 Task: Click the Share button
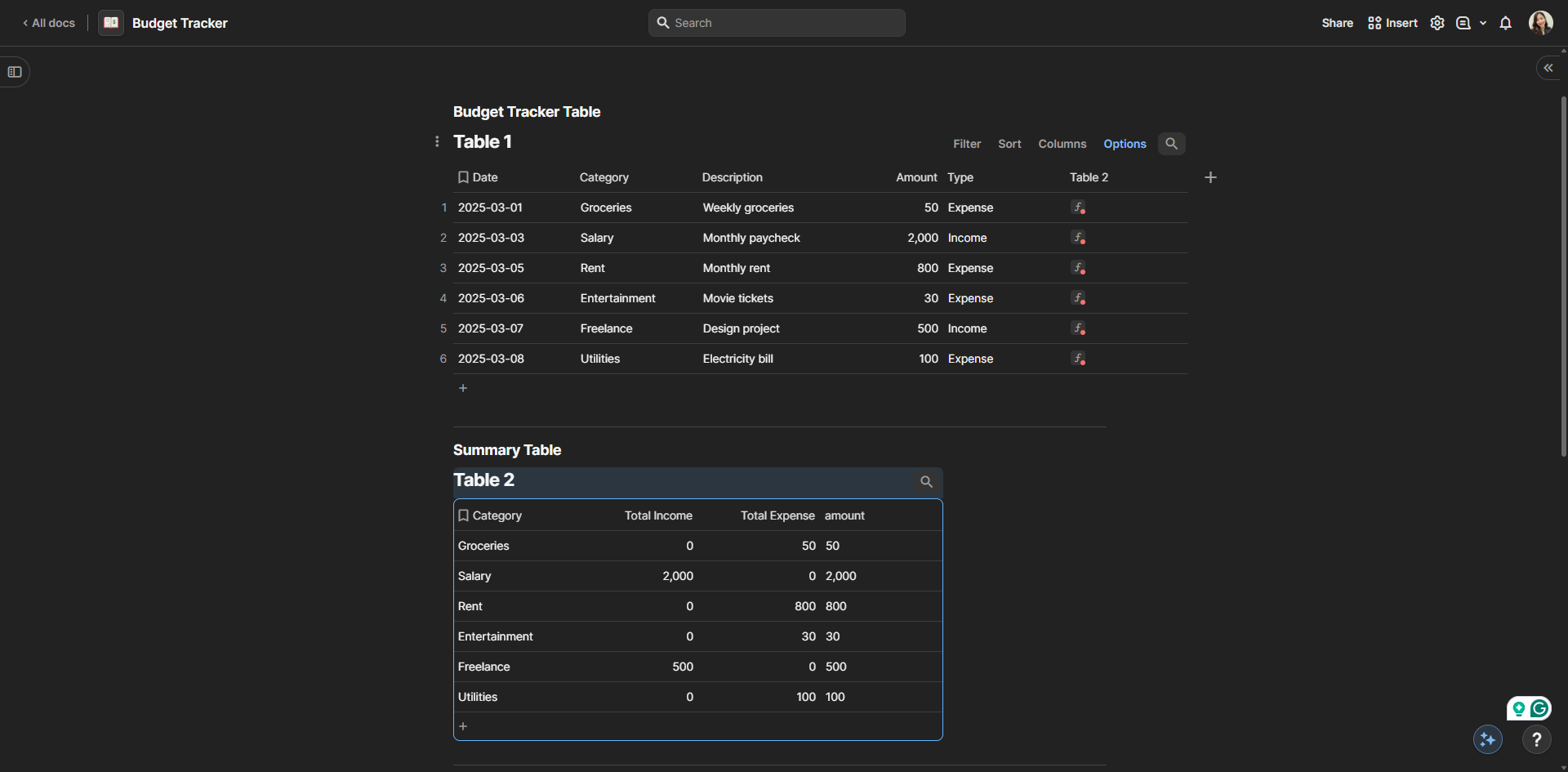coord(1337,23)
